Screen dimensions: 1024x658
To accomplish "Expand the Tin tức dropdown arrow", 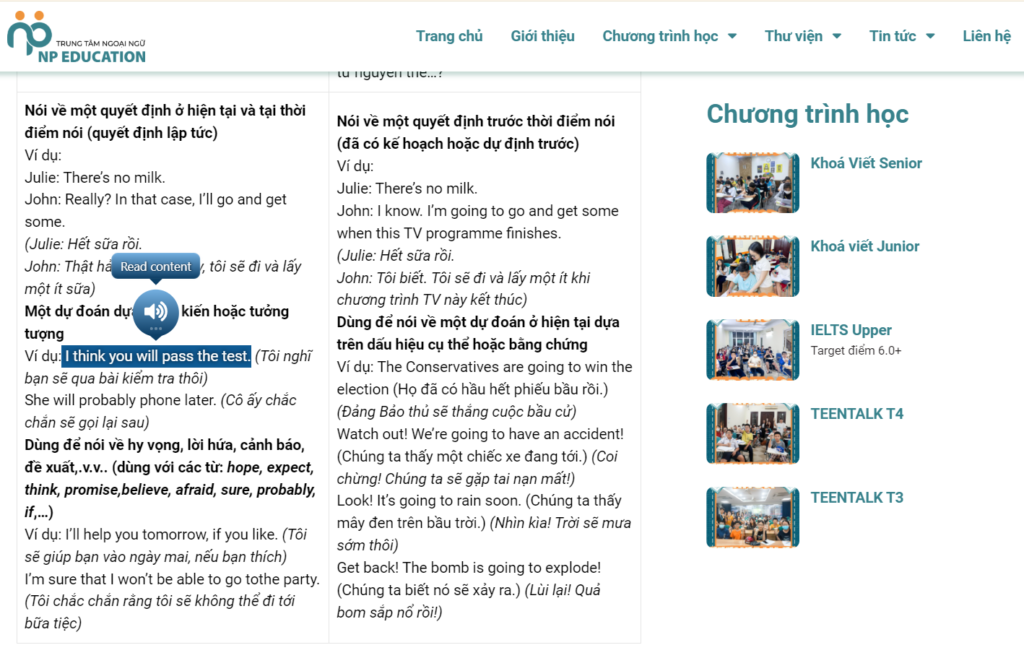I will pos(930,37).
